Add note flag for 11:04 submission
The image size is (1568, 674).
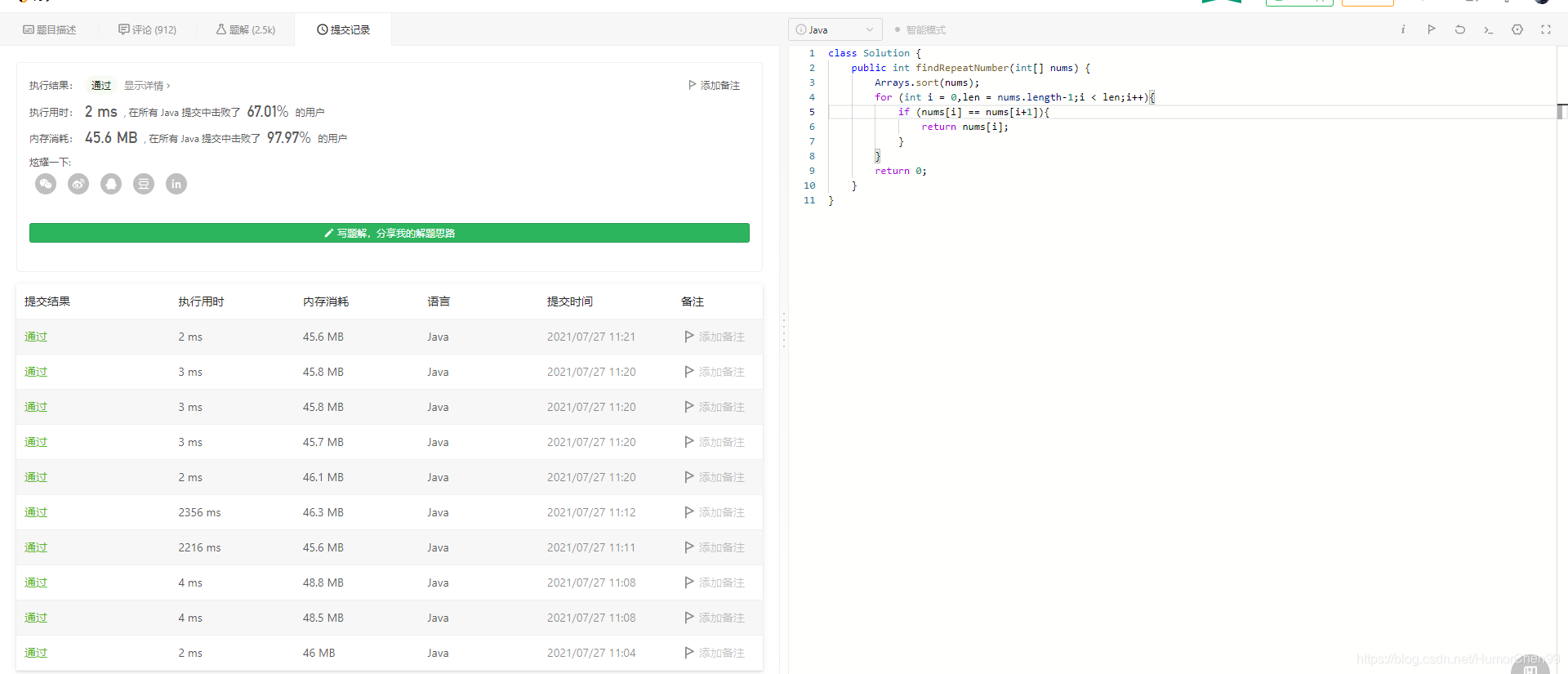(x=715, y=653)
